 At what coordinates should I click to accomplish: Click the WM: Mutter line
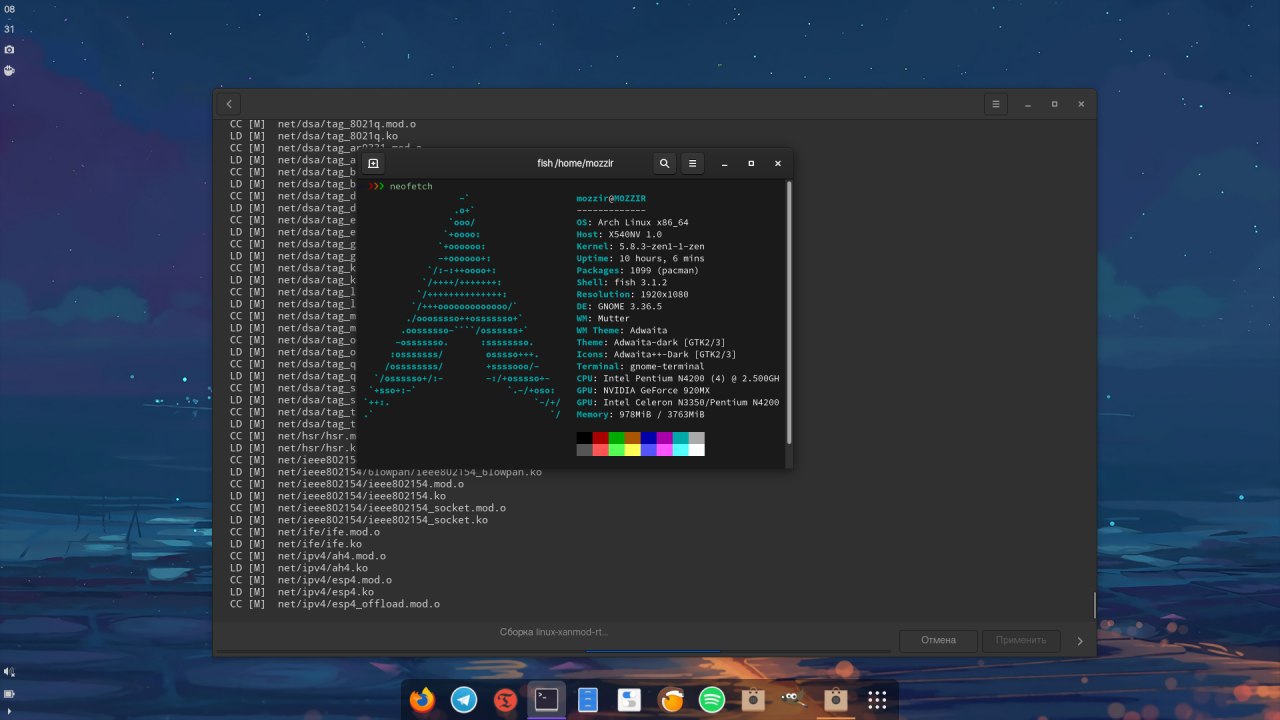pyautogui.click(x=603, y=319)
